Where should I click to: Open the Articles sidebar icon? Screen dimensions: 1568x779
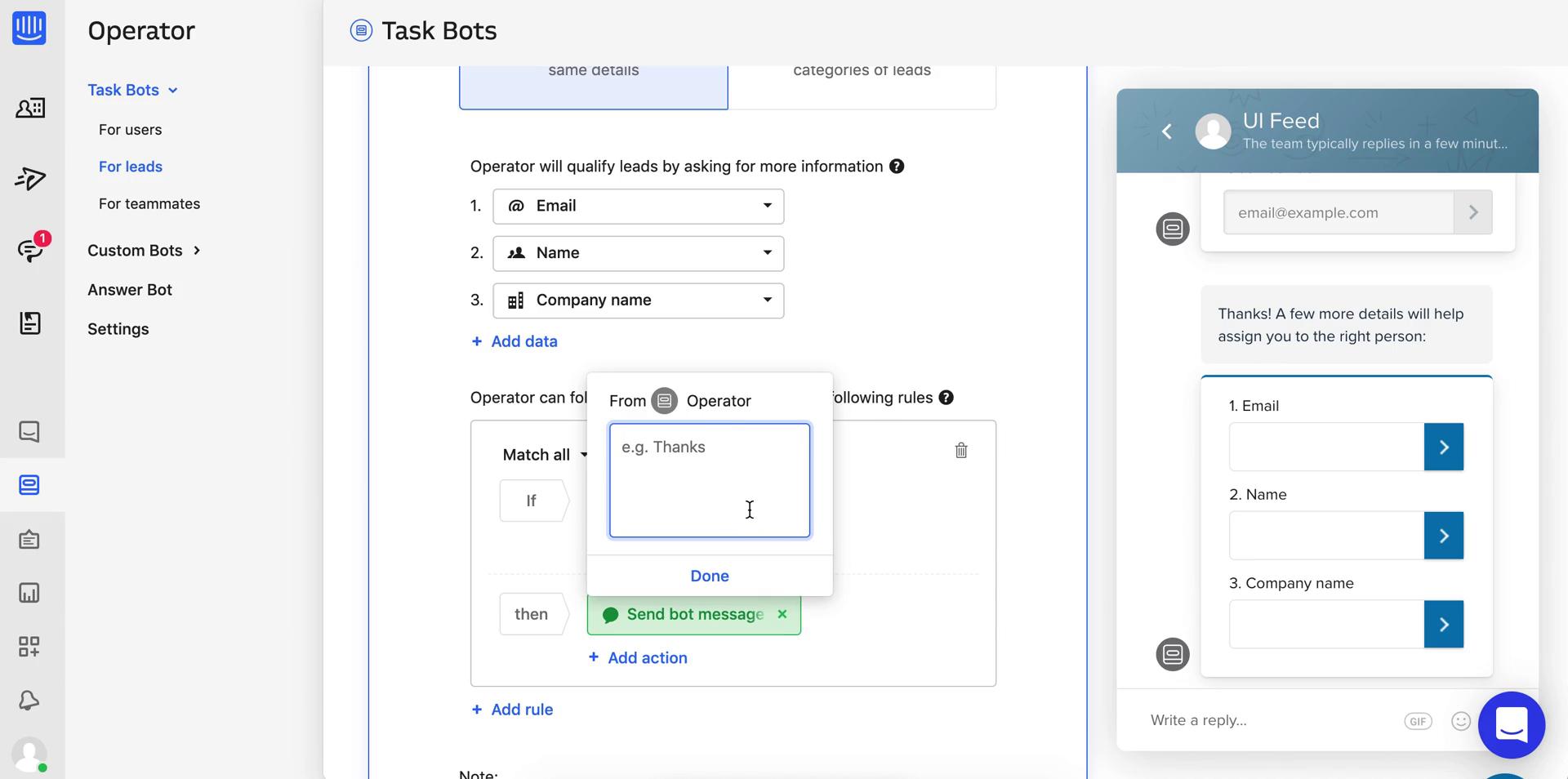[30, 323]
